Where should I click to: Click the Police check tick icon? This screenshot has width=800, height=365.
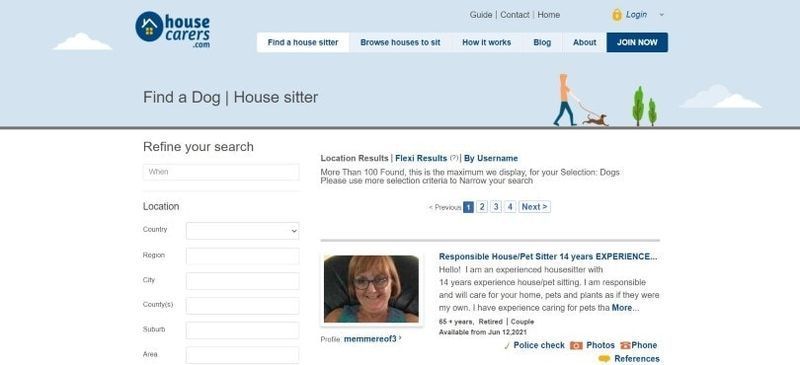507,346
